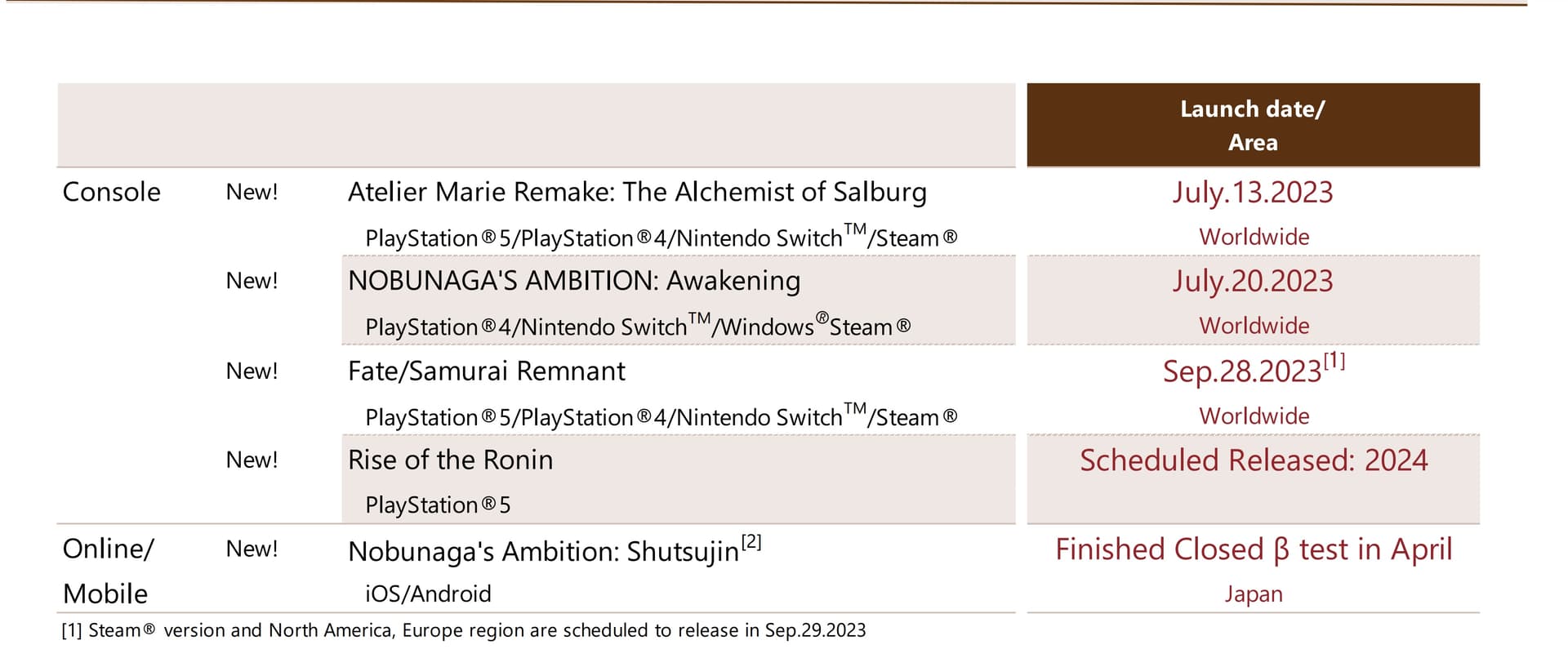Click the Console category label
Screen dimensions: 1568x667
[x=112, y=192]
